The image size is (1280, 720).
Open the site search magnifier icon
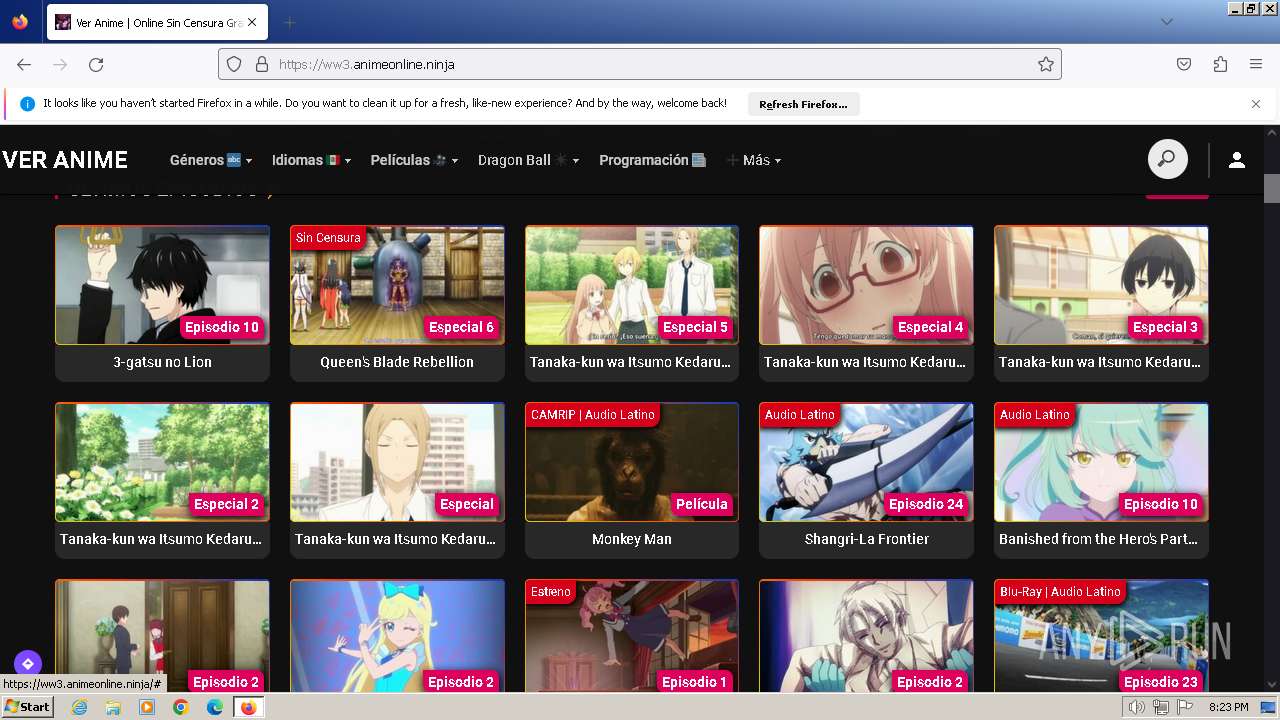coord(1167,160)
